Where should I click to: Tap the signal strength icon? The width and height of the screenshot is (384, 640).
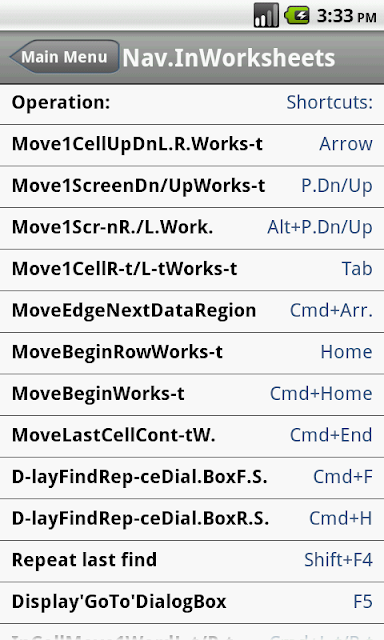pos(266,16)
